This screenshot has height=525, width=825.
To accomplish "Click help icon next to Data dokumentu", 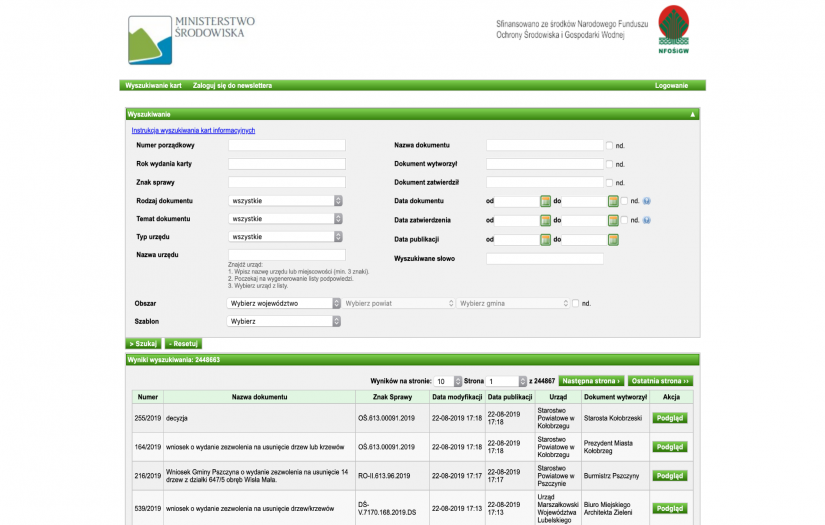I will click(x=647, y=201).
